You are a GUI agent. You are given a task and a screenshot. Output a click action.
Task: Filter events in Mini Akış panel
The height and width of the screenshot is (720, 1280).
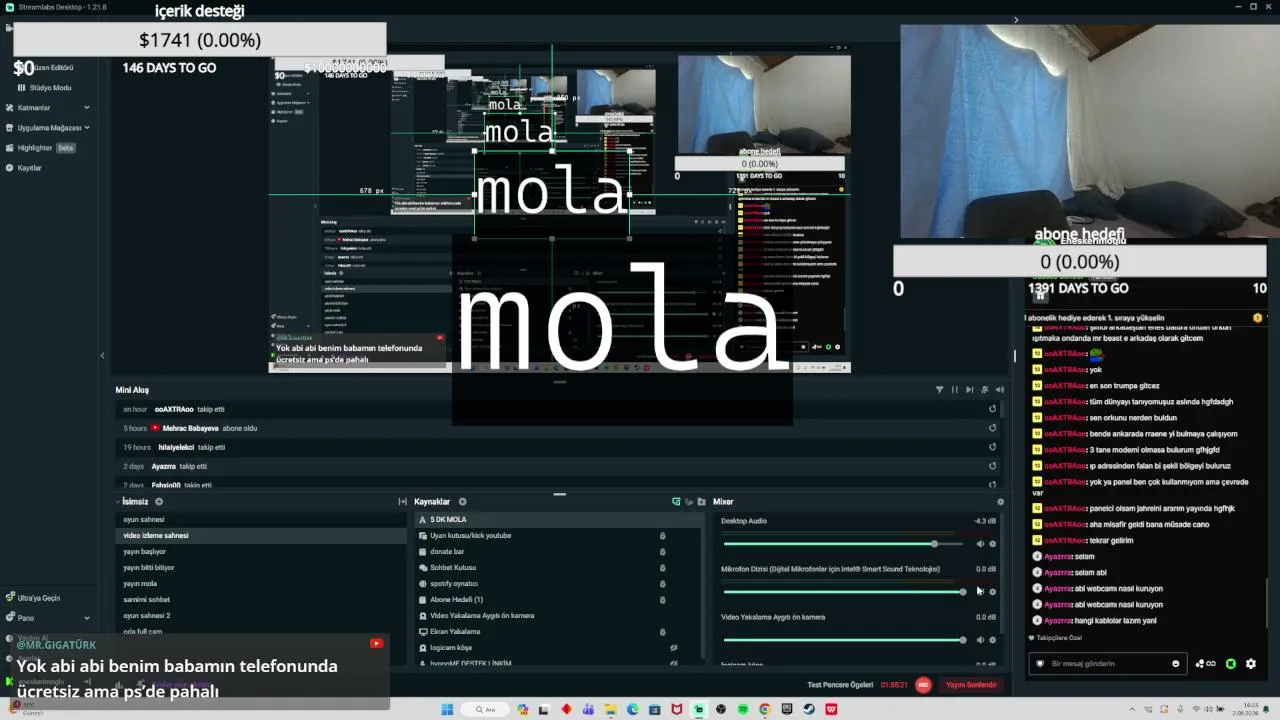[939, 390]
